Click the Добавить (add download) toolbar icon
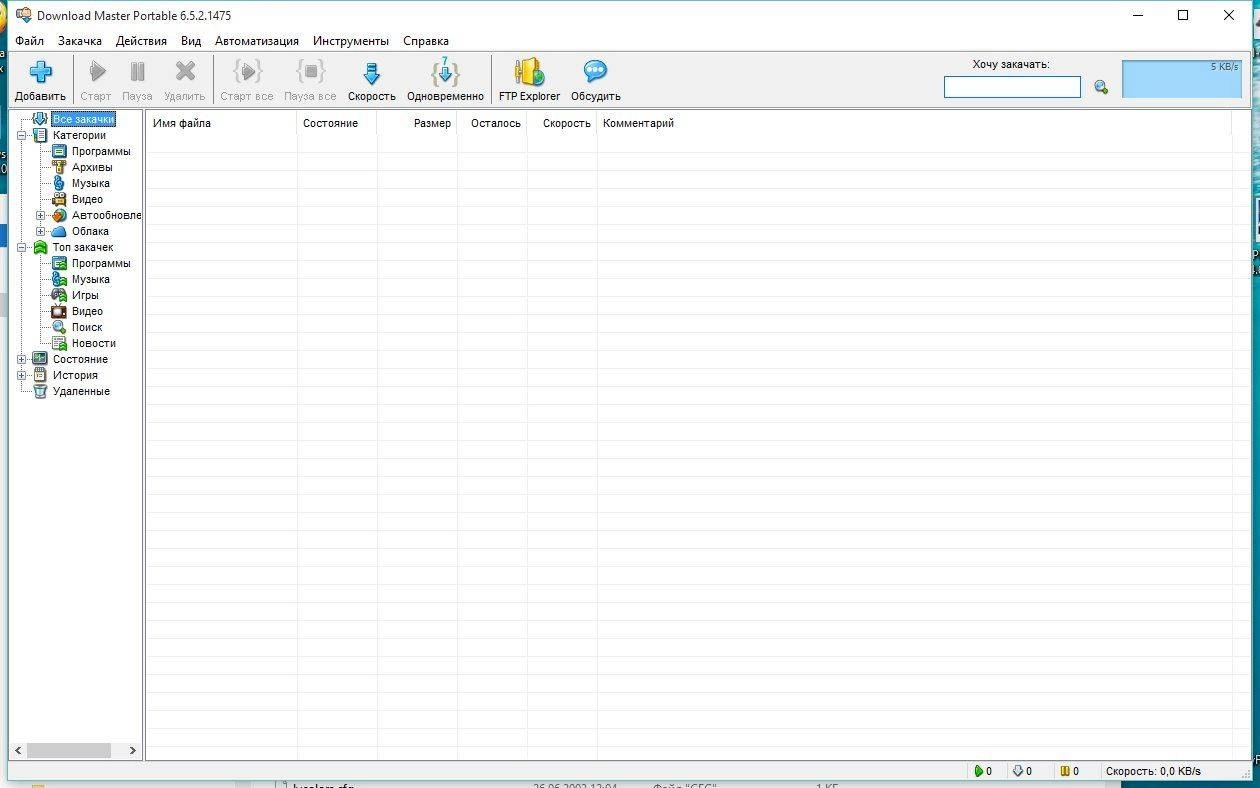This screenshot has width=1260, height=788. click(x=40, y=72)
